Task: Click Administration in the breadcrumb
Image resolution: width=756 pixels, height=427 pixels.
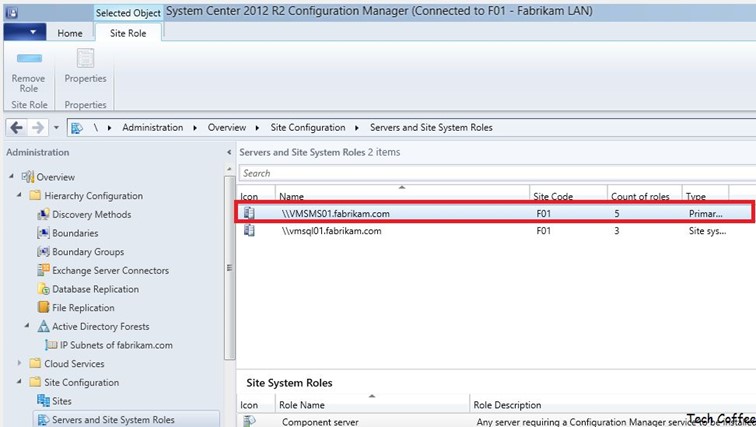Action: [x=152, y=128]
